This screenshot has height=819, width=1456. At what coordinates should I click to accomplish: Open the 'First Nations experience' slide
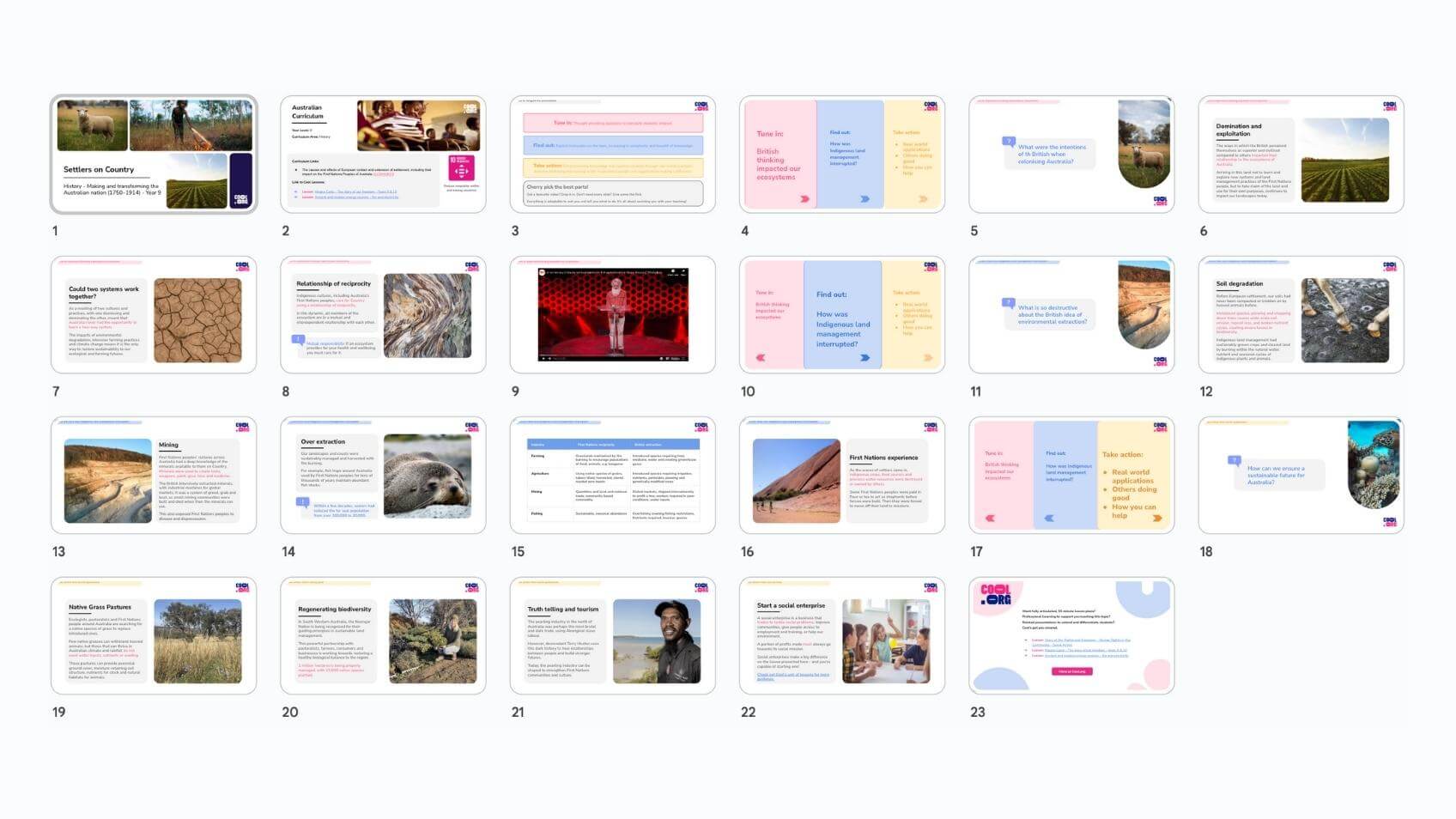pyautogui.click(x=841, y=476)
